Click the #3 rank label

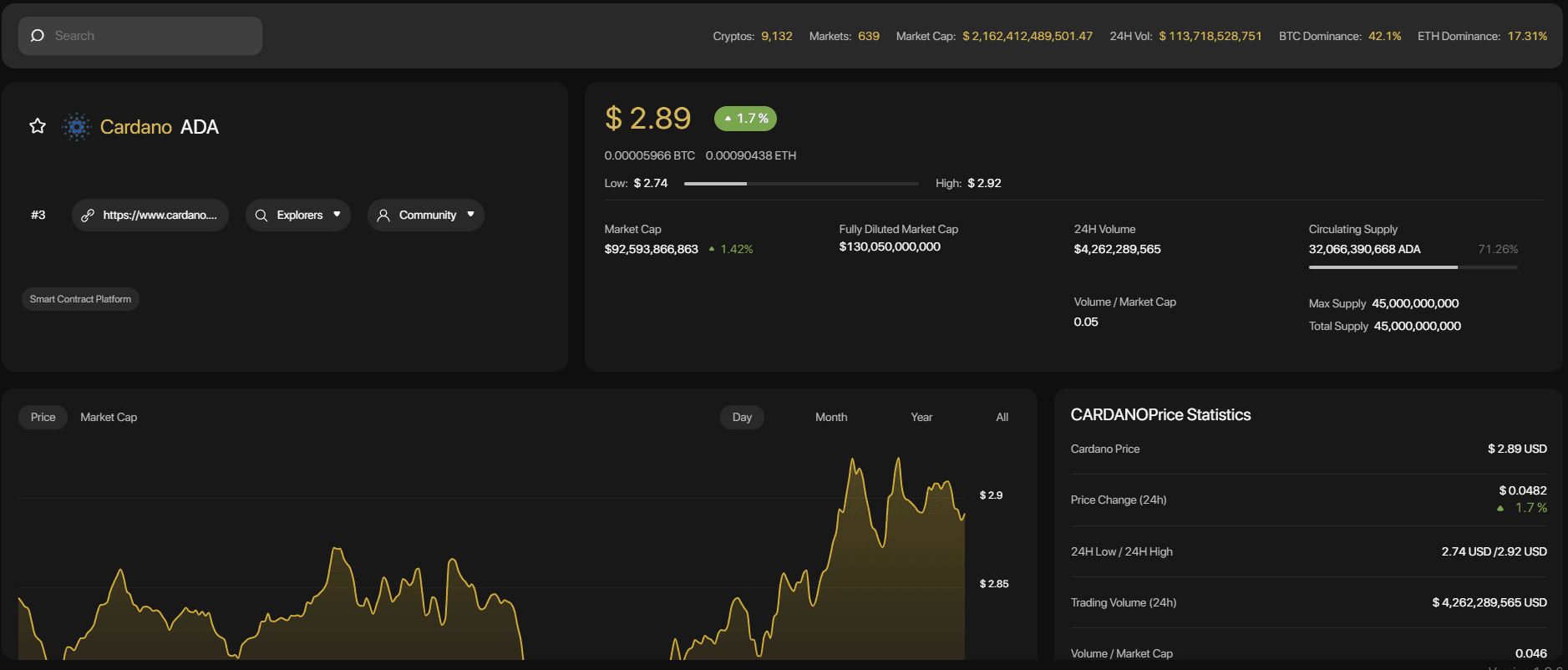tap(38, 215)
